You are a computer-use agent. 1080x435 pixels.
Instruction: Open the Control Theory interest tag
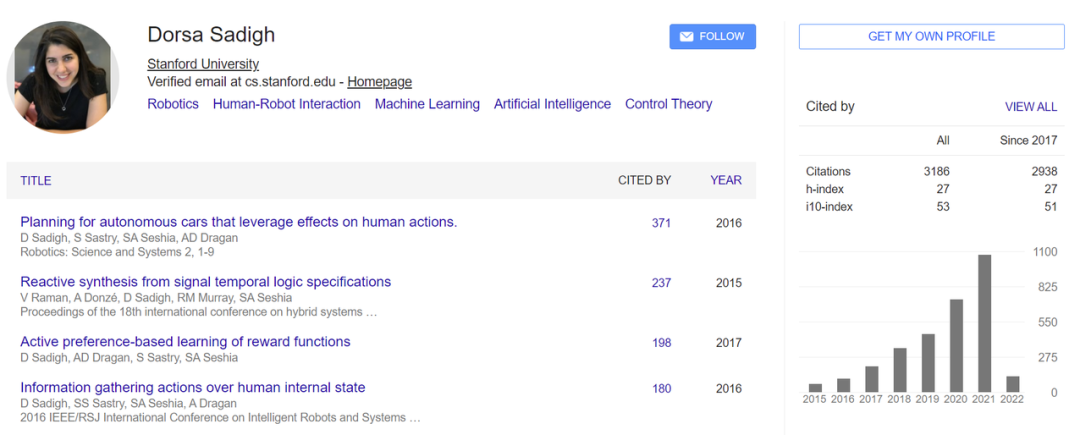668,104
